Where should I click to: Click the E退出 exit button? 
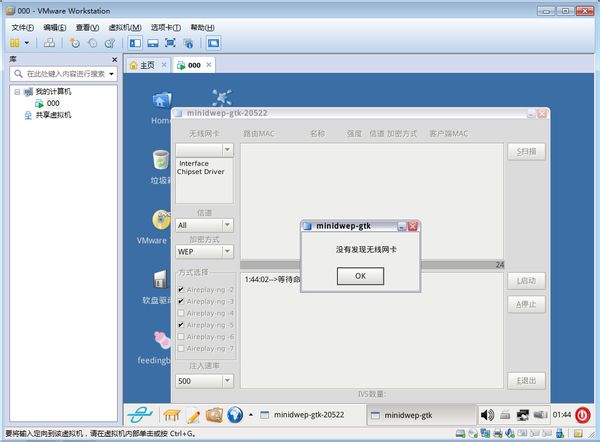[527, 381]
